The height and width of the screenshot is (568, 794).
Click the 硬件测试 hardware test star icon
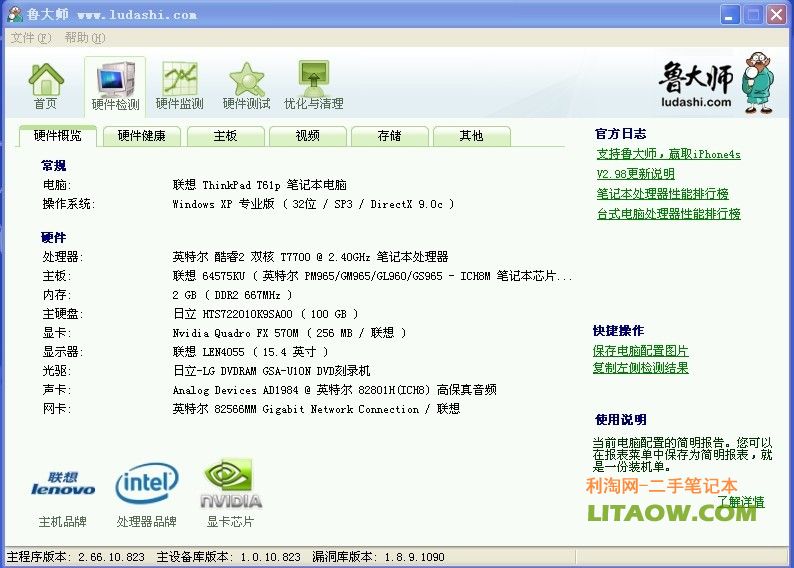click(x=246, y=84)
